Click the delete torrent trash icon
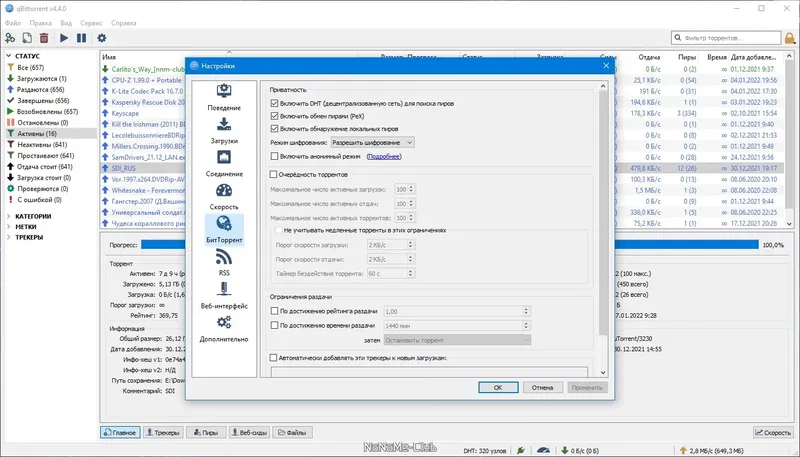Viewport: 800px width, 457px height. click(44, 38)
